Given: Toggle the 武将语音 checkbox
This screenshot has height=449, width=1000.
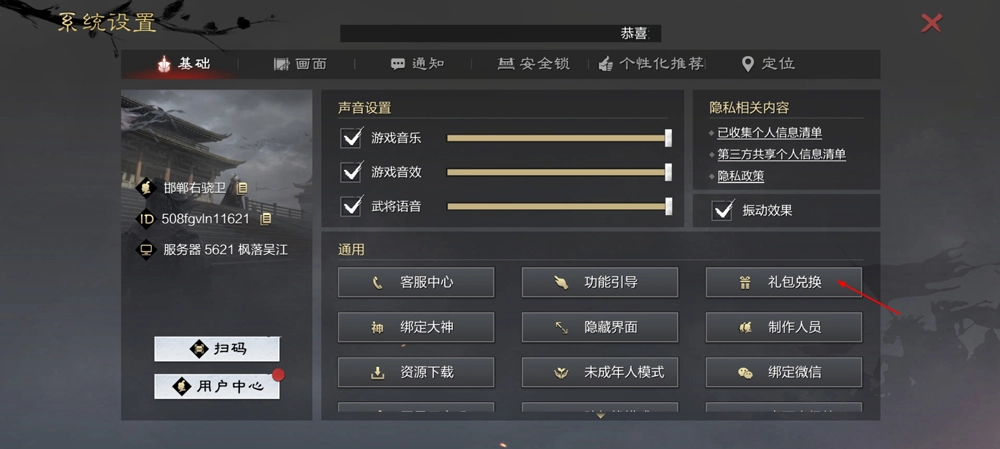Looking at the screenshot, I should pos(351,207).
